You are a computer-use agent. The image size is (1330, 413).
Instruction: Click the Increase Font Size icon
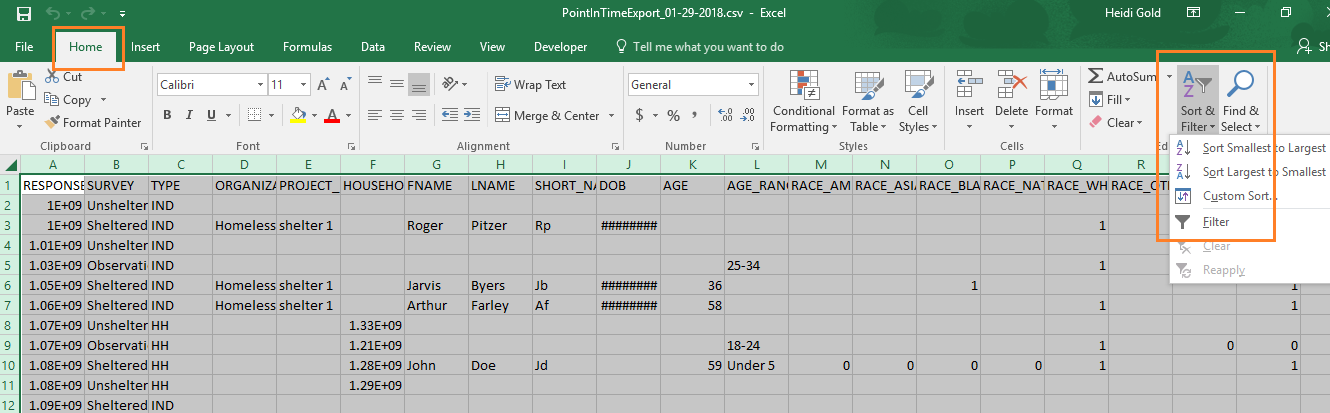point(323,85)
